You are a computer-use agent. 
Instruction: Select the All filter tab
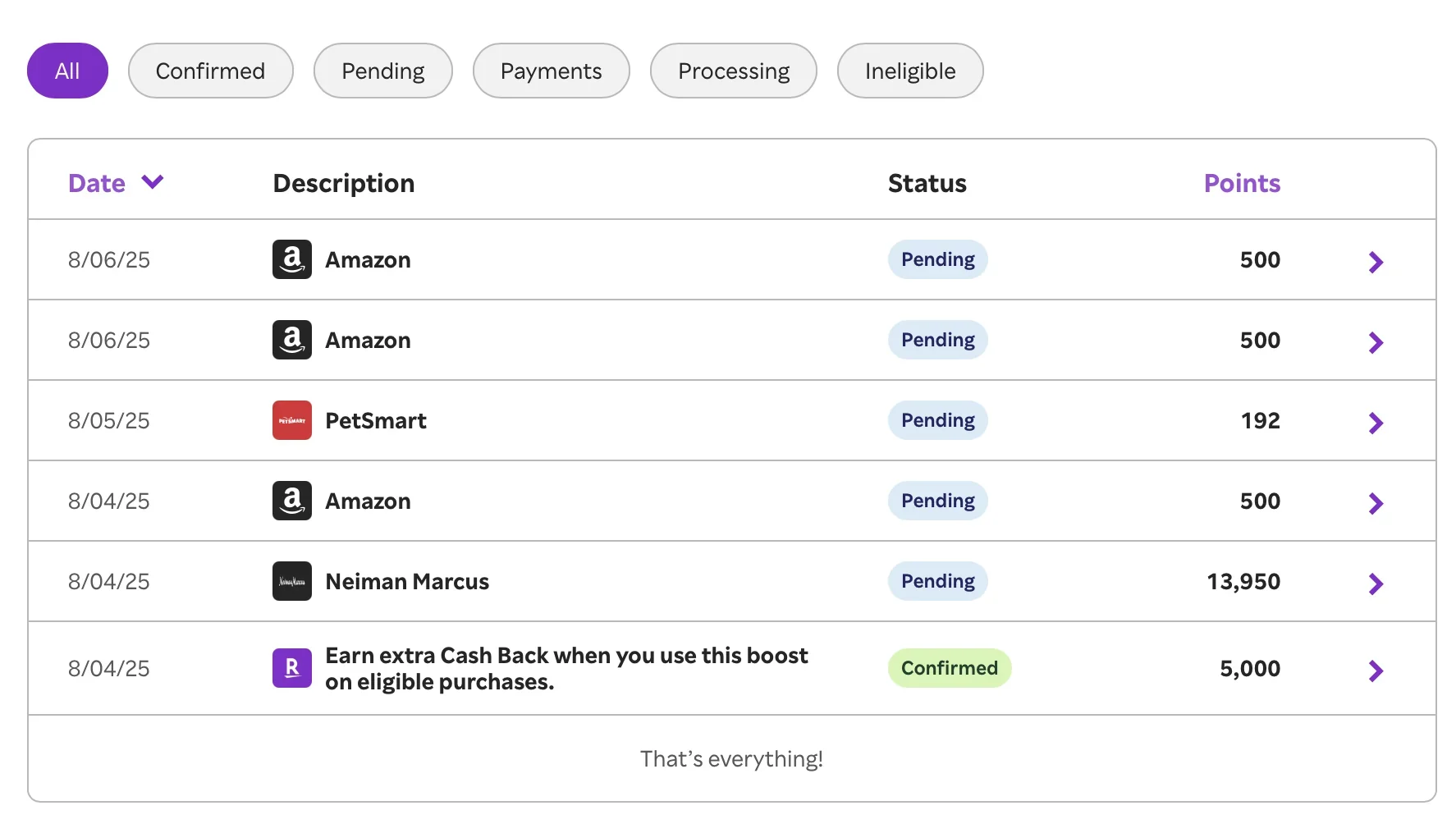pyautogui.click(x=67, y=71)
